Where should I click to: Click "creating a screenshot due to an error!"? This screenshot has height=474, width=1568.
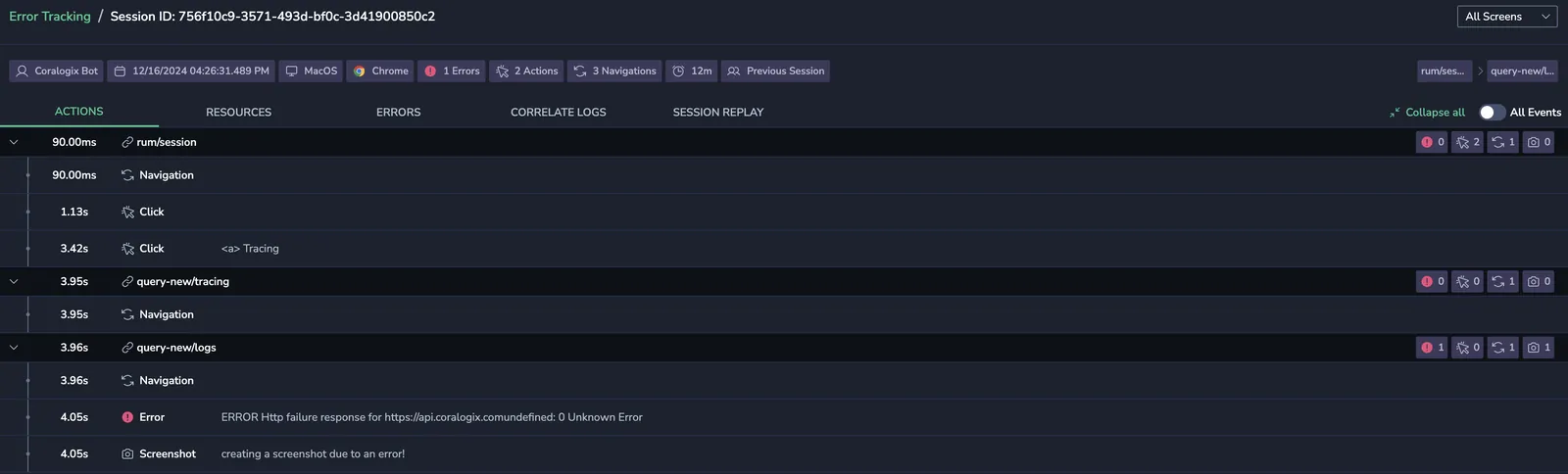pos(313,454)
